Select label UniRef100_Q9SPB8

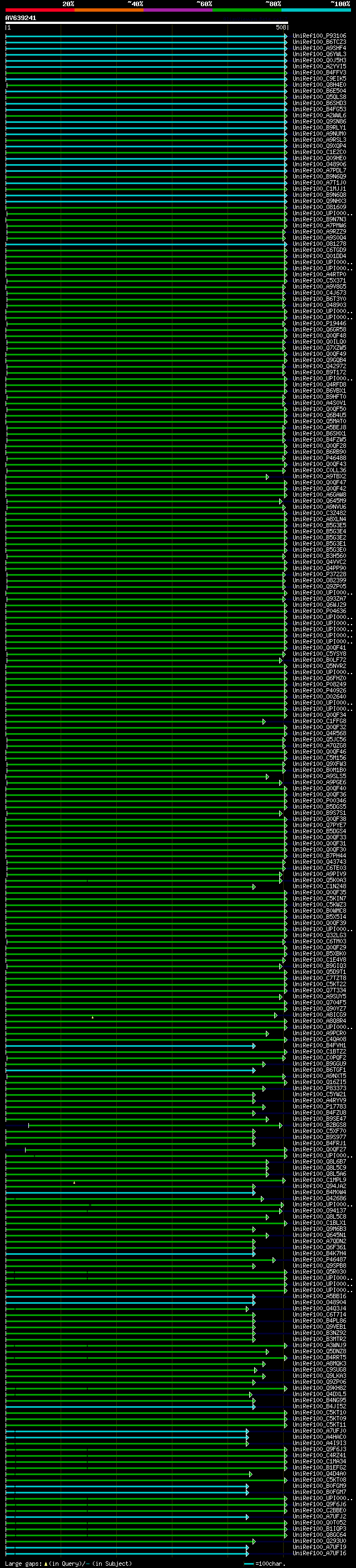click(x=319, y=1265)
